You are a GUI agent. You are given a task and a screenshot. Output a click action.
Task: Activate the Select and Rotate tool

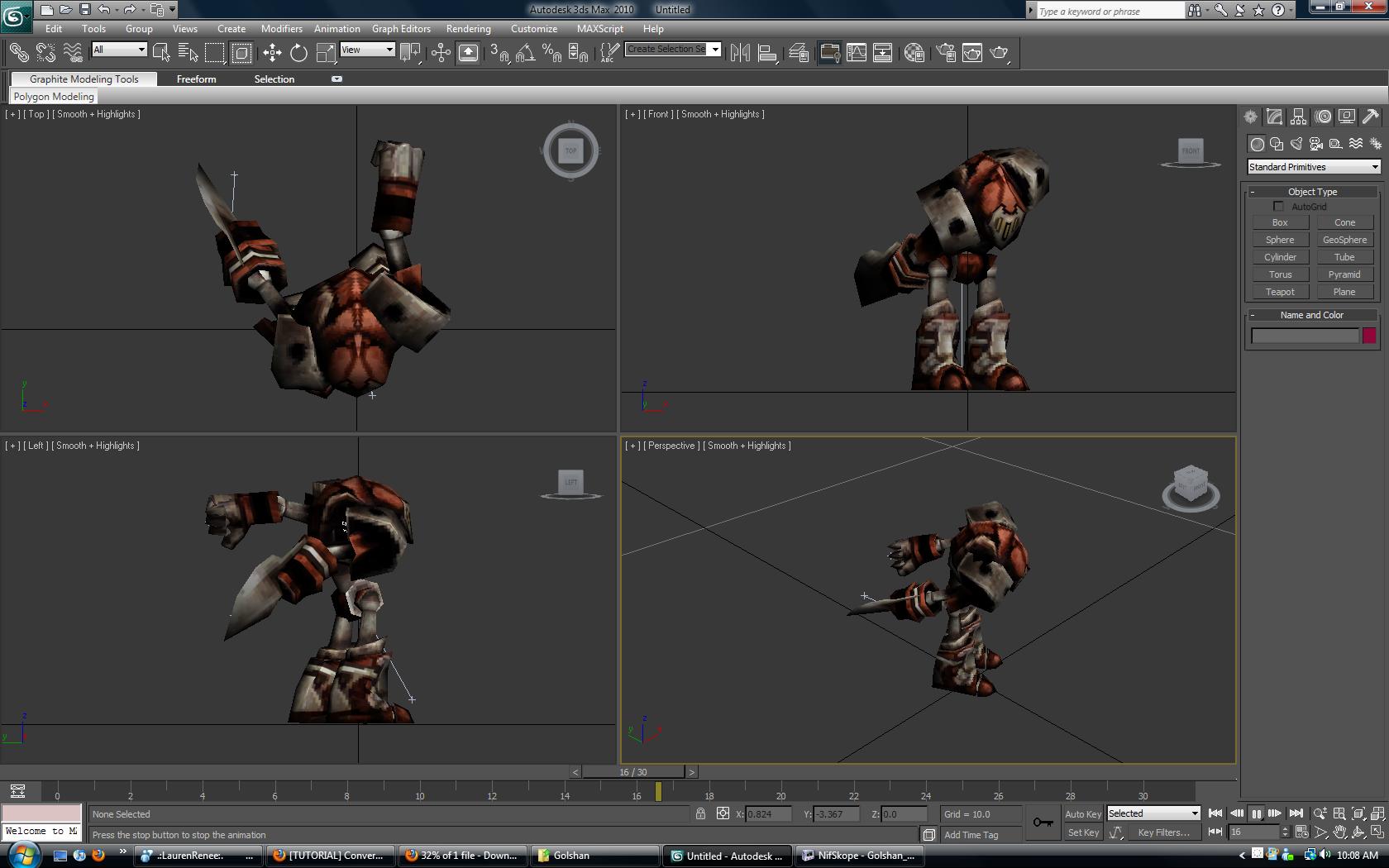(x=298, y=53)
